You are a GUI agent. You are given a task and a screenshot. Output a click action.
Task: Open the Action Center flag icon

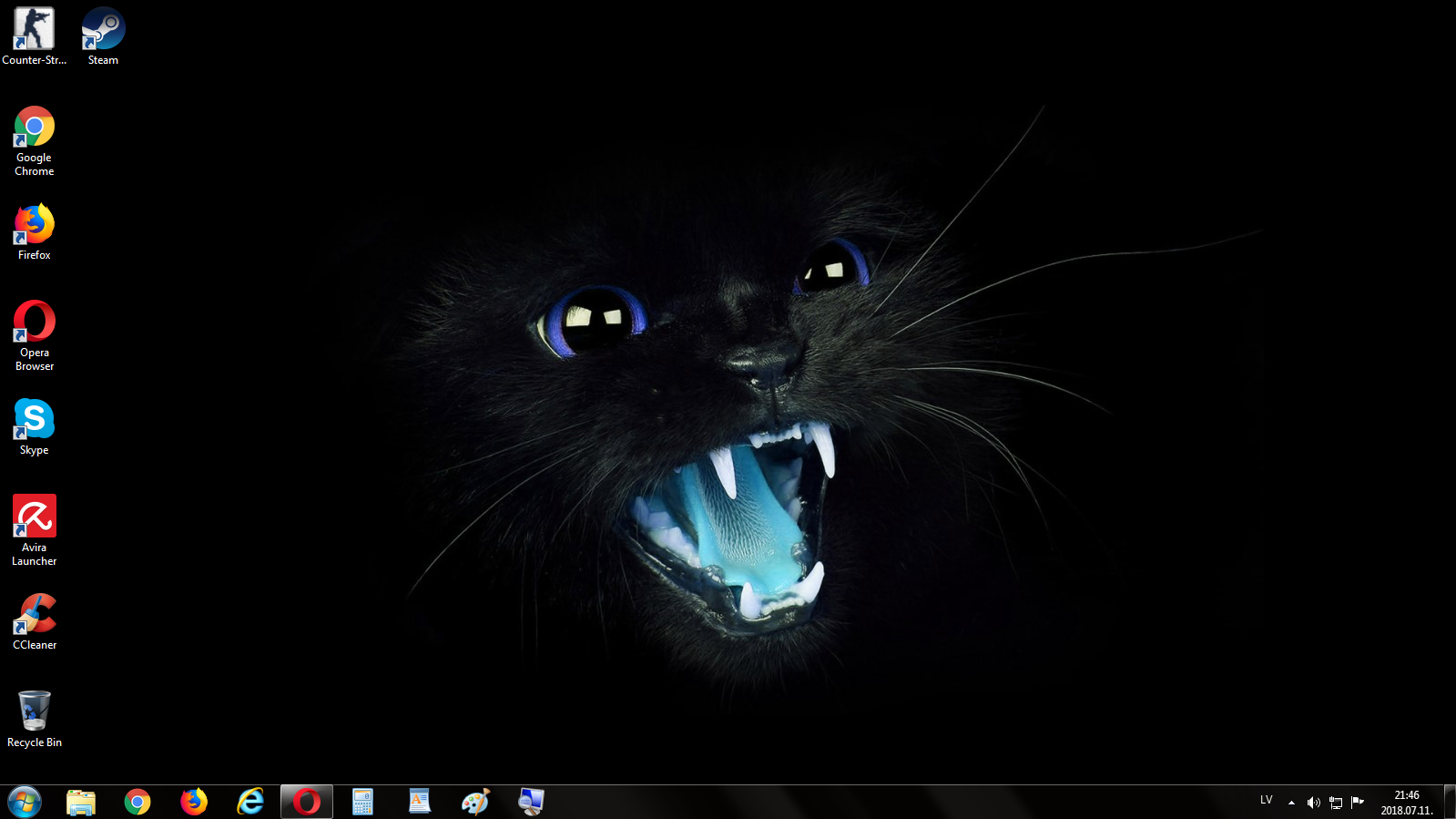pyautogui.click(x=1358, y=803)
